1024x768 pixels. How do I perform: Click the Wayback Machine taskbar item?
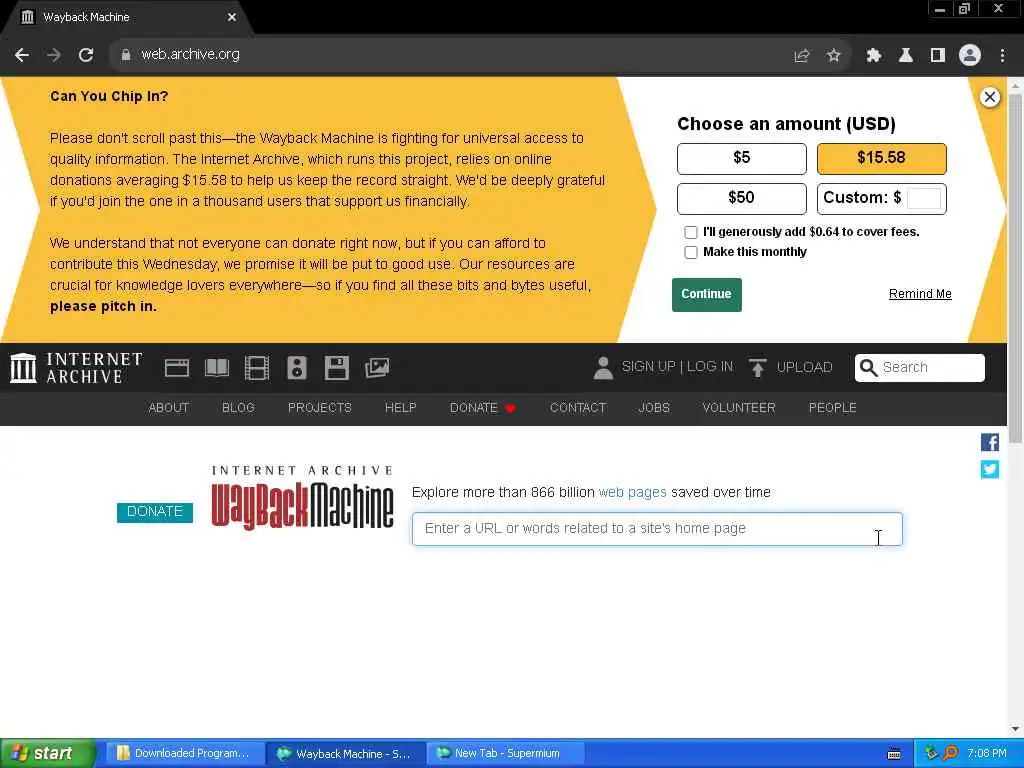pyautogui.click(x=345, y=754)
